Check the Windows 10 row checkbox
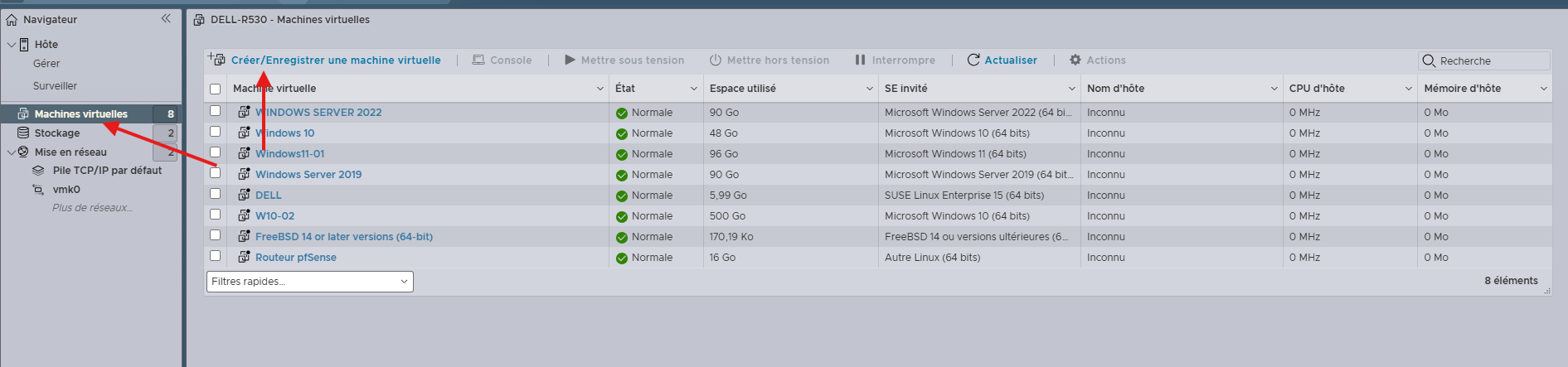 pyautogui.click(x=216, y=132)
